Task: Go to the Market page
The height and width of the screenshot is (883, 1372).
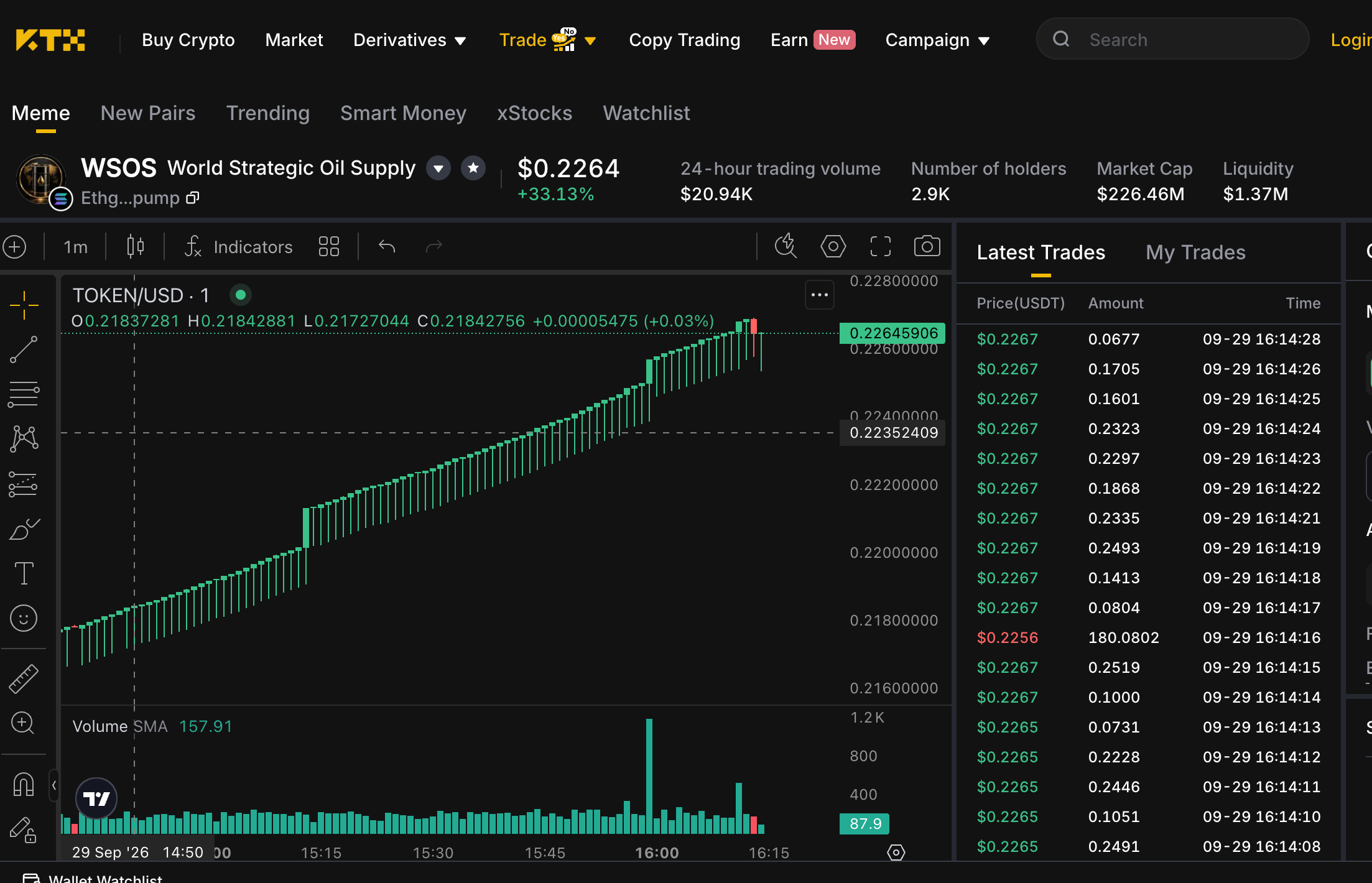Action: click(294, 40)
